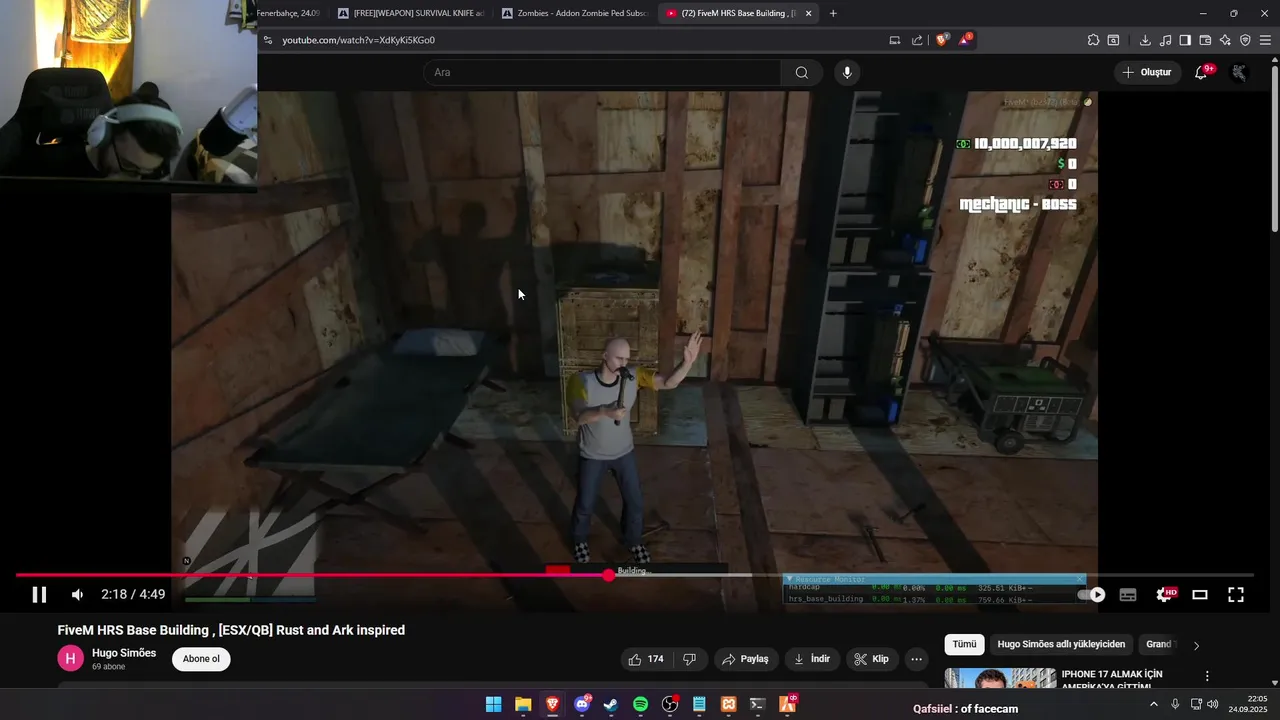Open Spotify from the taskbar

[x=640, y=705]
